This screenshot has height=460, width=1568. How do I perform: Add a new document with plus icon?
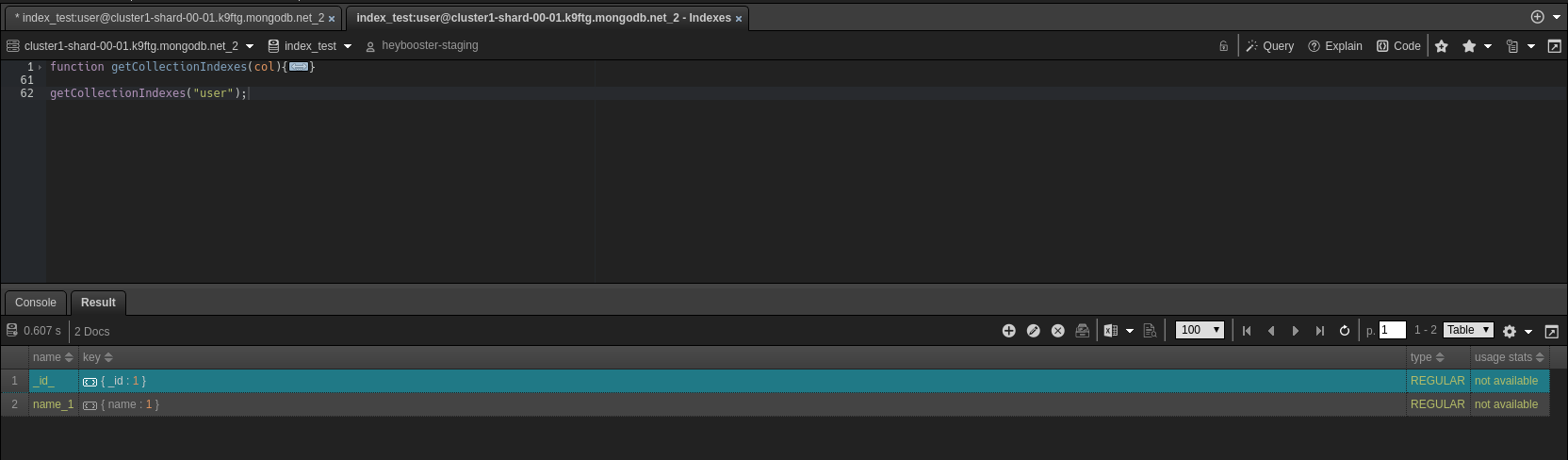point(1009,331)
